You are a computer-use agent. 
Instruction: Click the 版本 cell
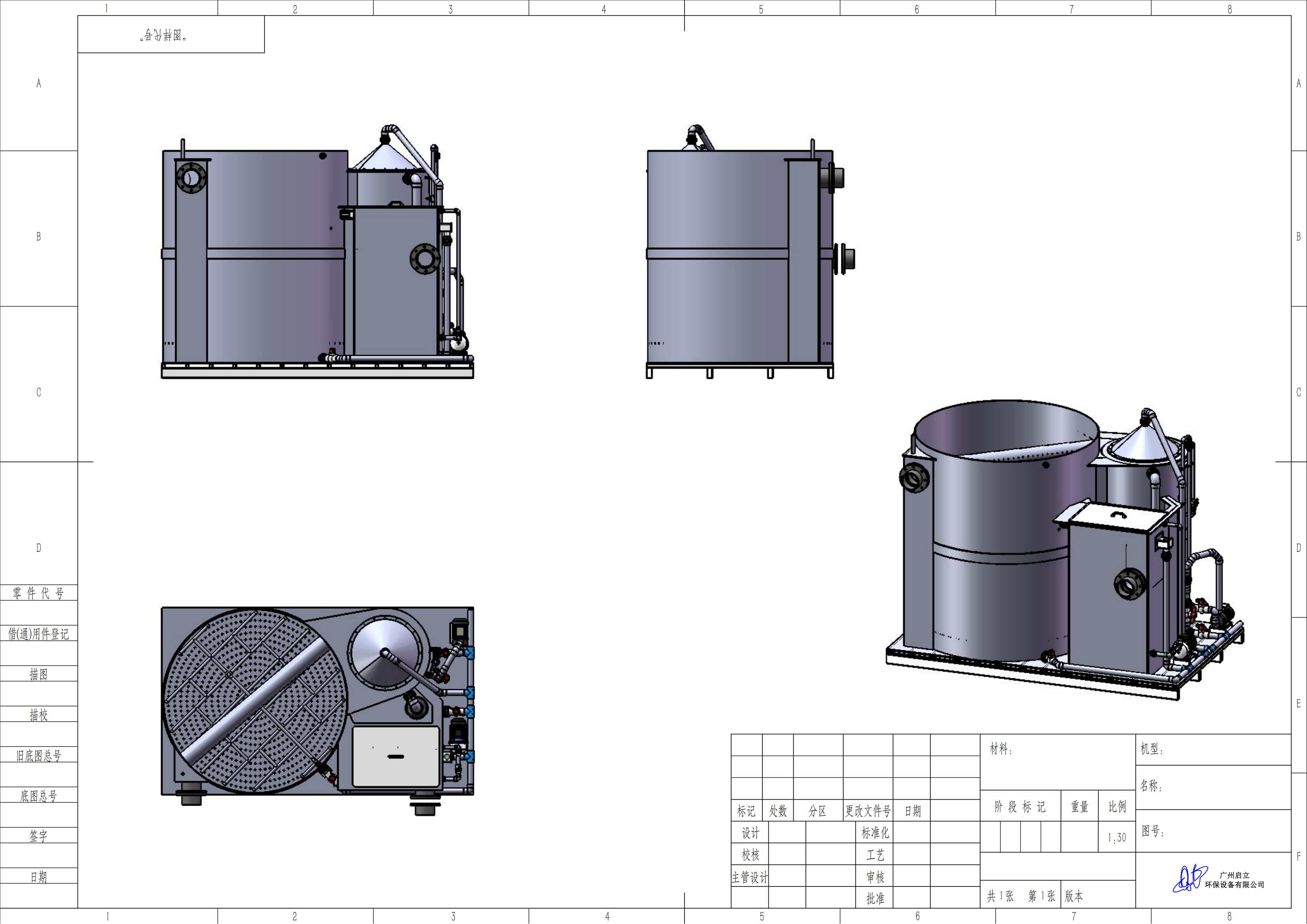[1099, 894]
